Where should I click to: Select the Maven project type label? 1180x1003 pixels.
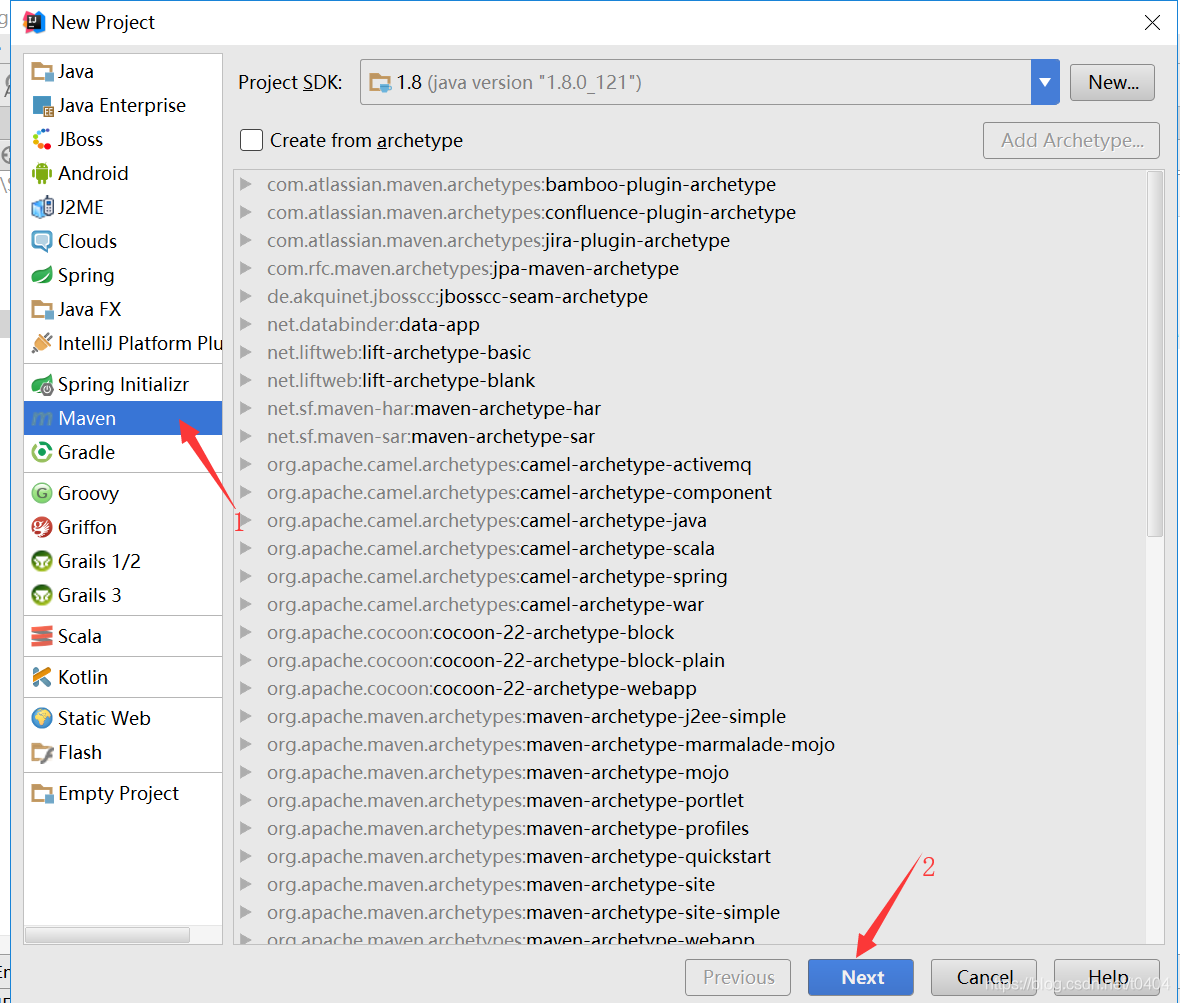click(x=87, y=418)
